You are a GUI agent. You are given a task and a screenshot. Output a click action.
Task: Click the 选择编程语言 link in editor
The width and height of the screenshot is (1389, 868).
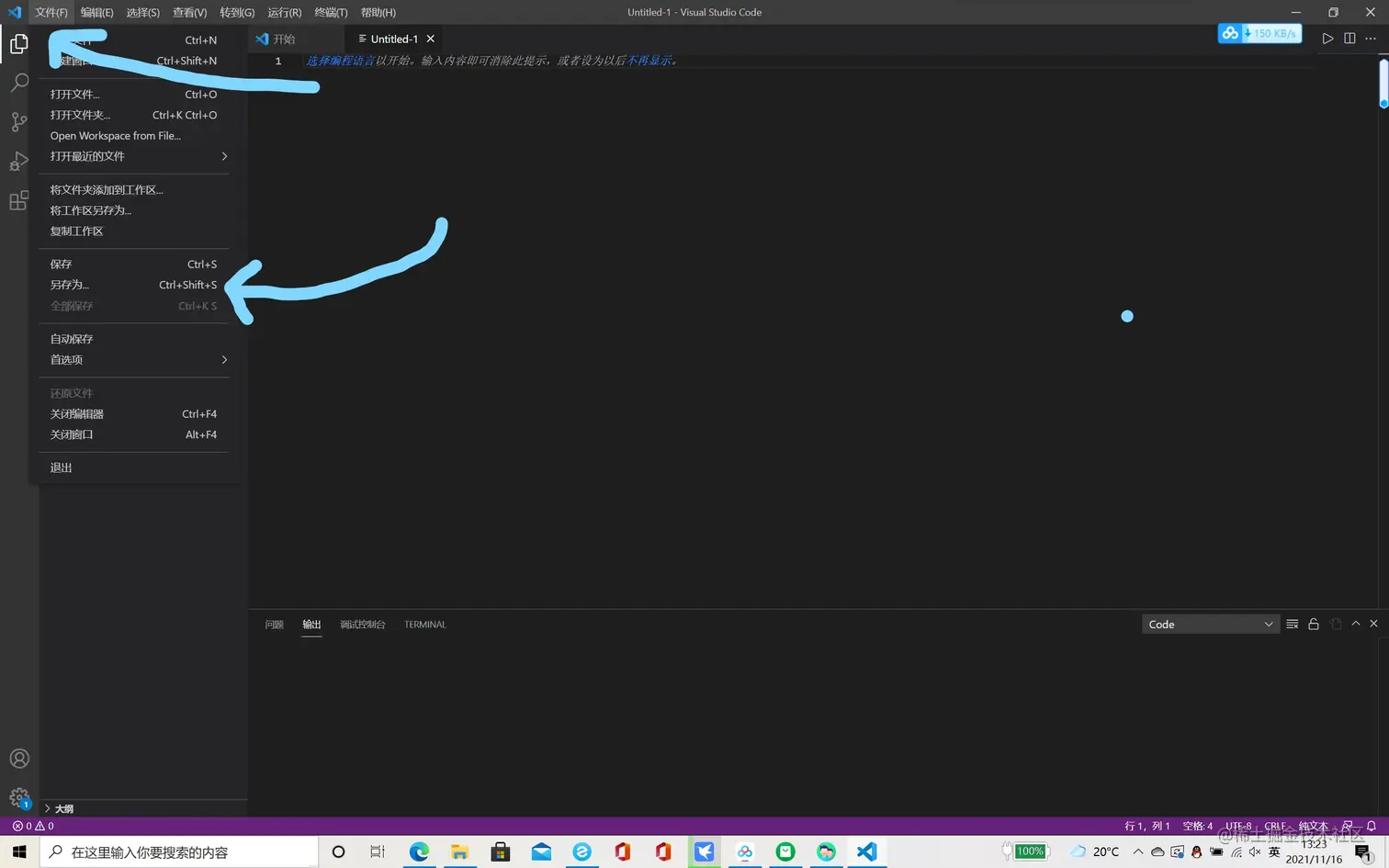[340, 61]
